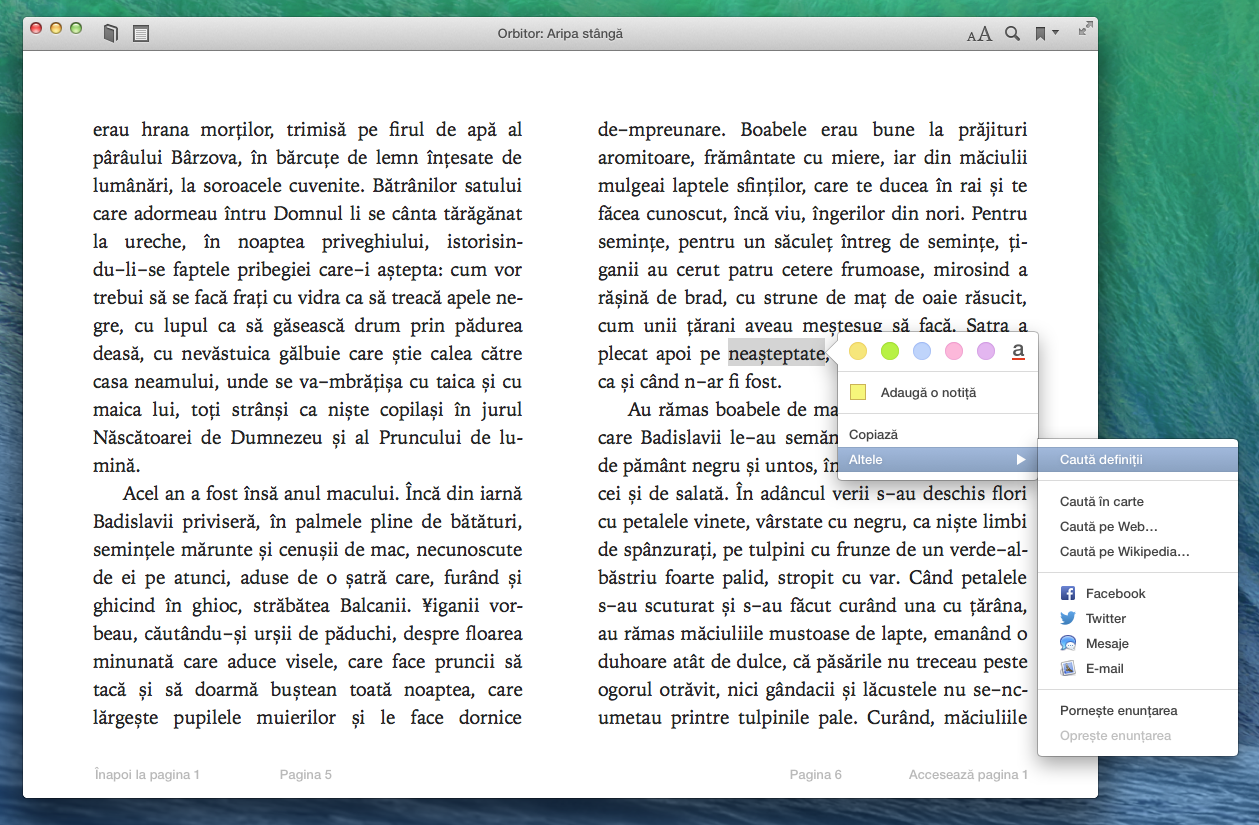Click Accesează pagina 1 link

[x=968, y=774]
